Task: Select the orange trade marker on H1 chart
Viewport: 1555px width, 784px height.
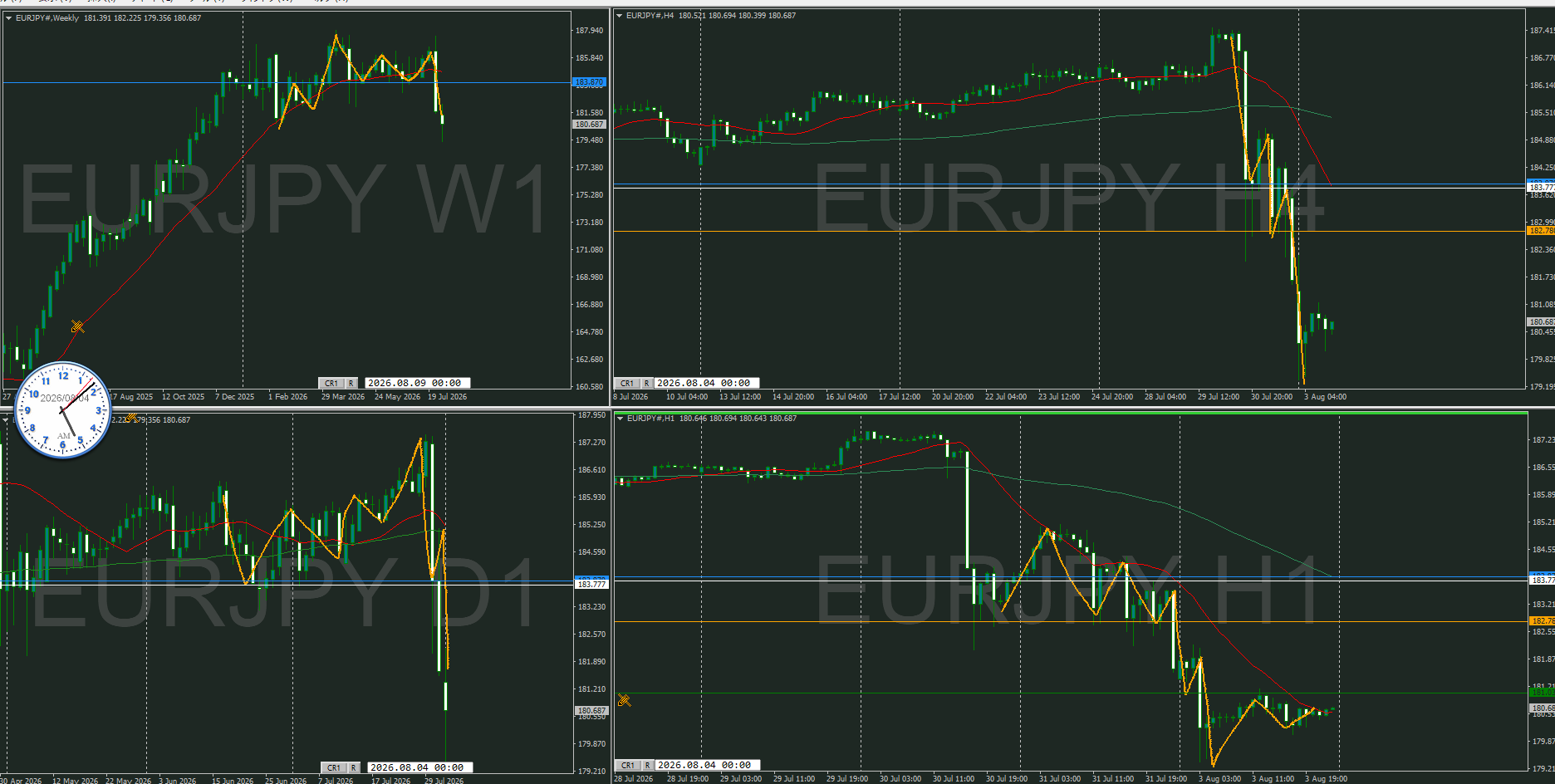Action: 625,700
